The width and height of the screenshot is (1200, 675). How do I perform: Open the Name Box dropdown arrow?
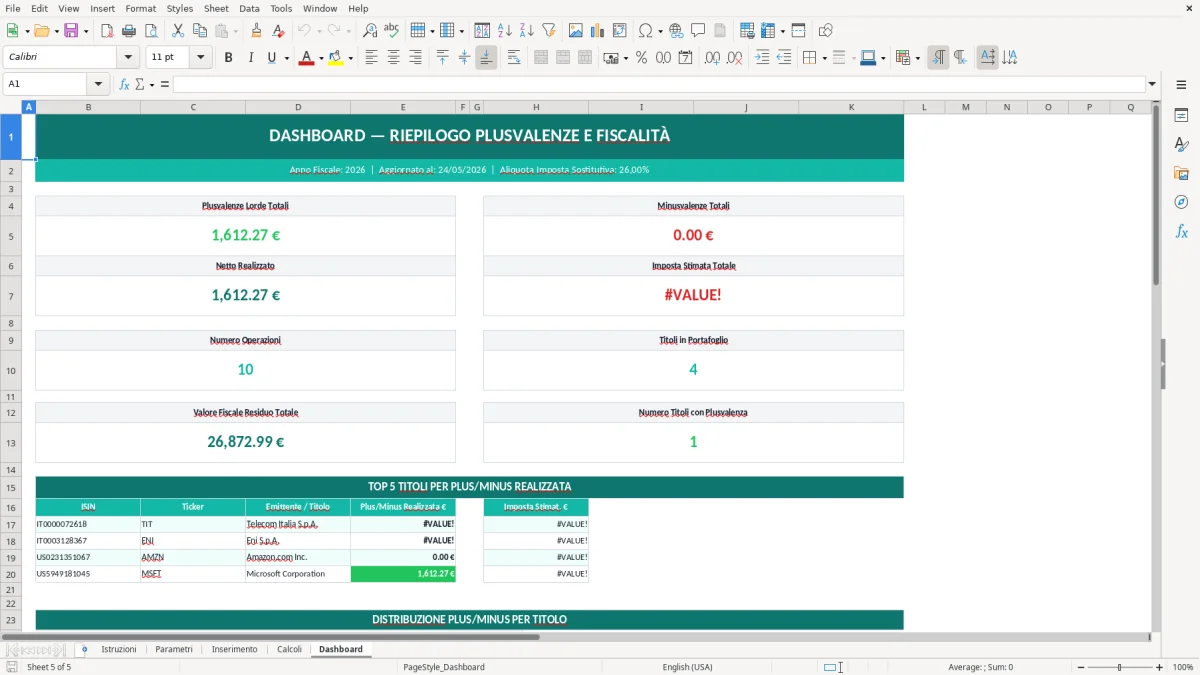tap(98, 84)
